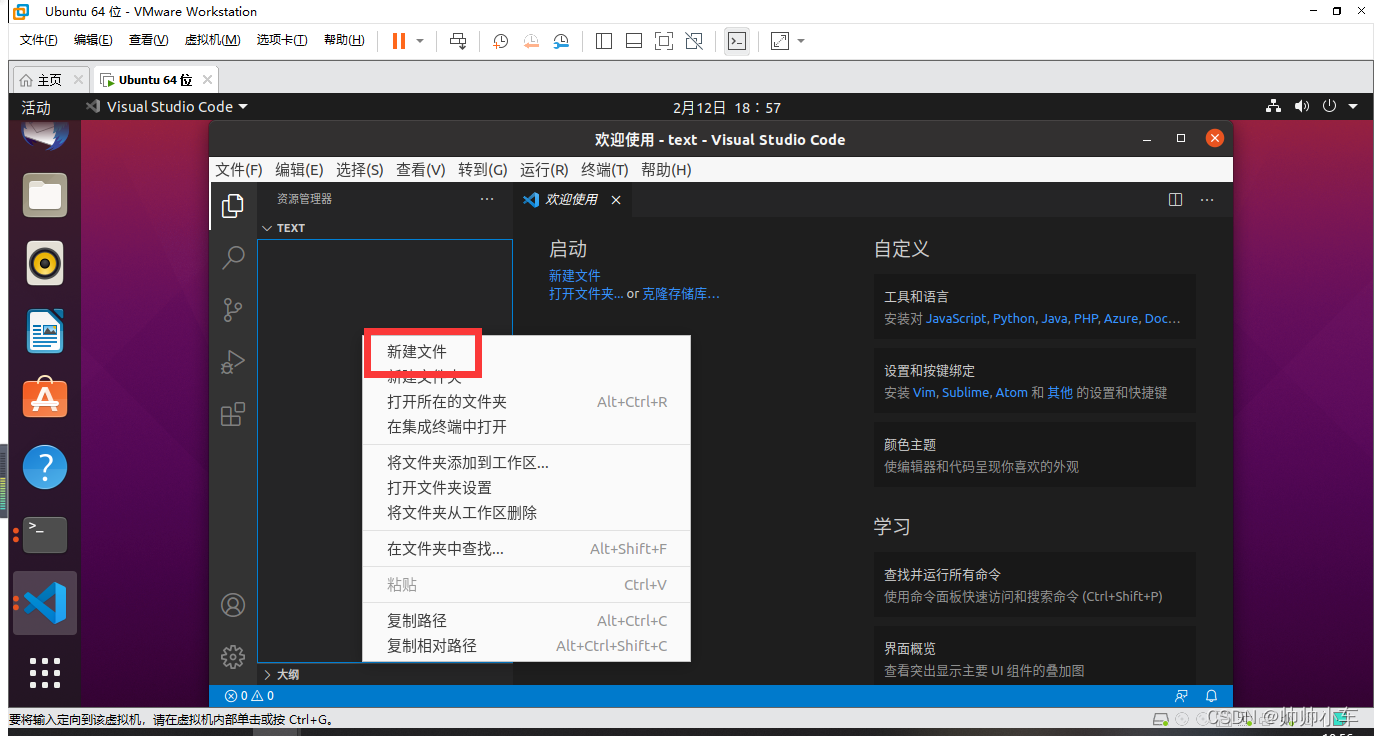Click the notifications bell in status bar

point(1212,696)
